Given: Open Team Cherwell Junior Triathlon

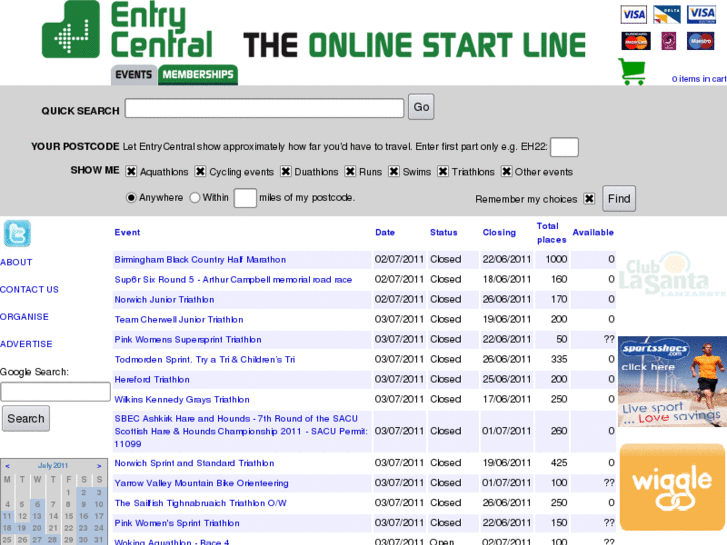Looking at the screenshot, I should click(x=179, y=320).
